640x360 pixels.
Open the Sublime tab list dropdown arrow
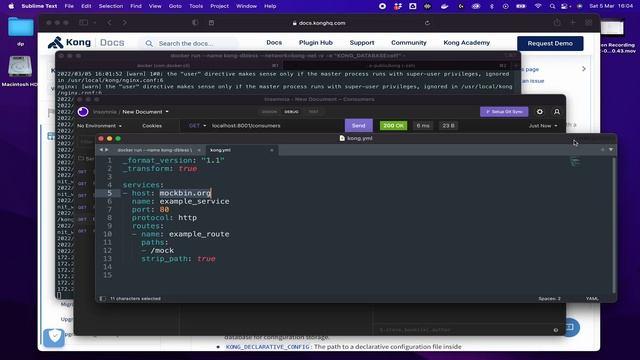pyautogui.click(x=611, y=150)
